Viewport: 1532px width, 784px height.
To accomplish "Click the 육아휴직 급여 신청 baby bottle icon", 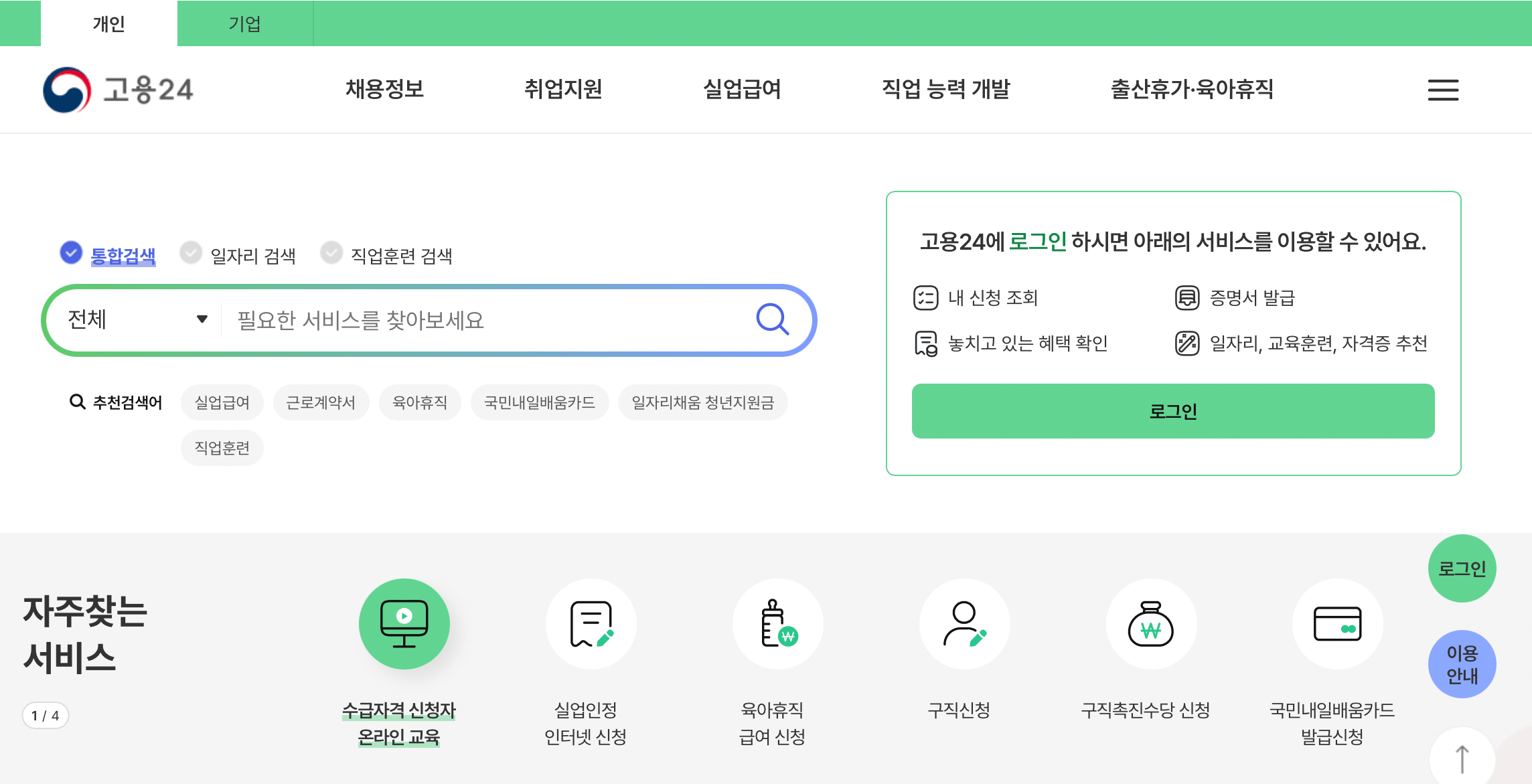I will pyautogui.click(x=777, y=623).
